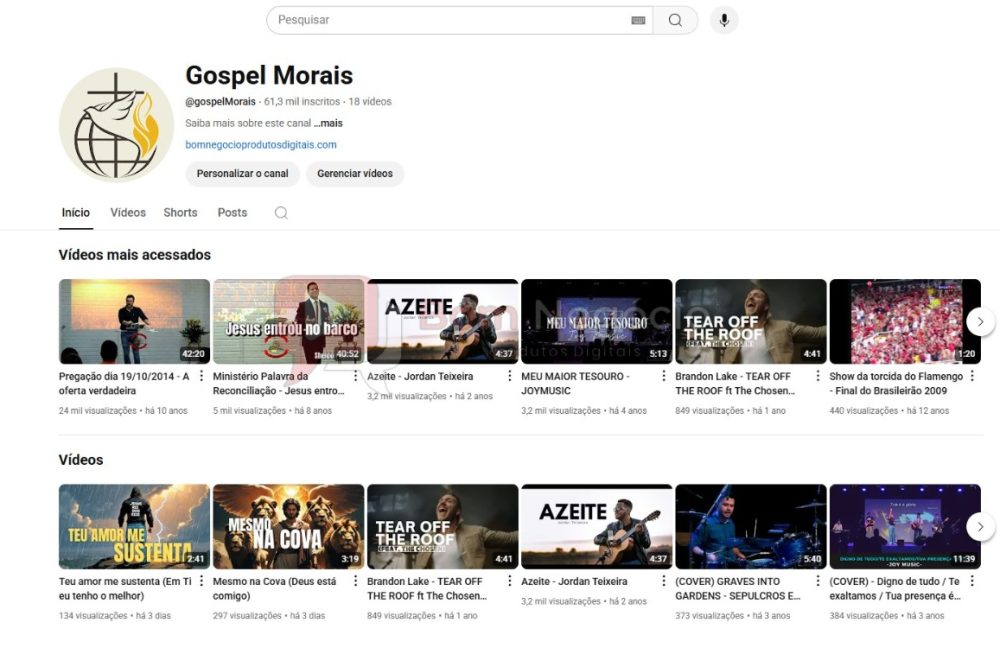Click the Gospel Morais channel name
This screenshot has width=1000, height=667.
click(269, 75)
